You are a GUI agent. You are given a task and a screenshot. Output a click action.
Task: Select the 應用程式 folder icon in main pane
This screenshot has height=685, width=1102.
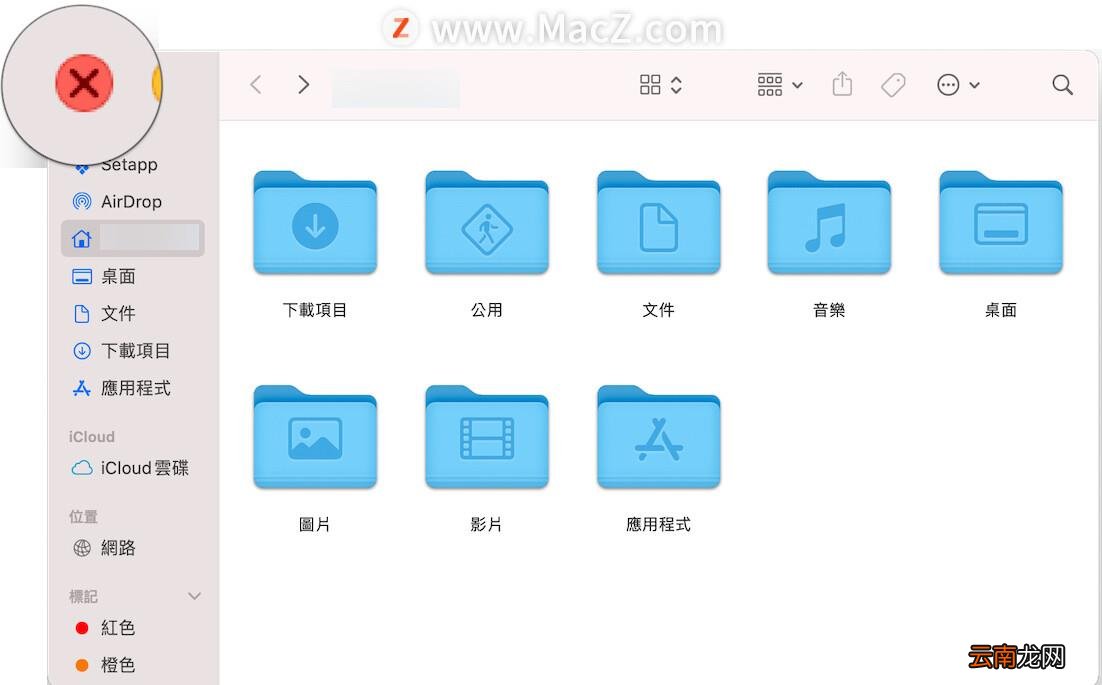tap(659, 437)
